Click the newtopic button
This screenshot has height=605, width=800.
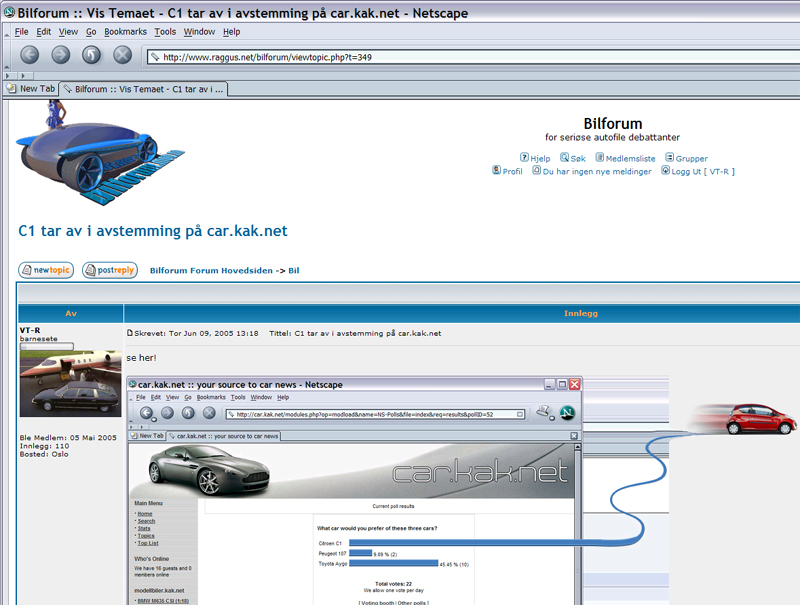(46, 270)
